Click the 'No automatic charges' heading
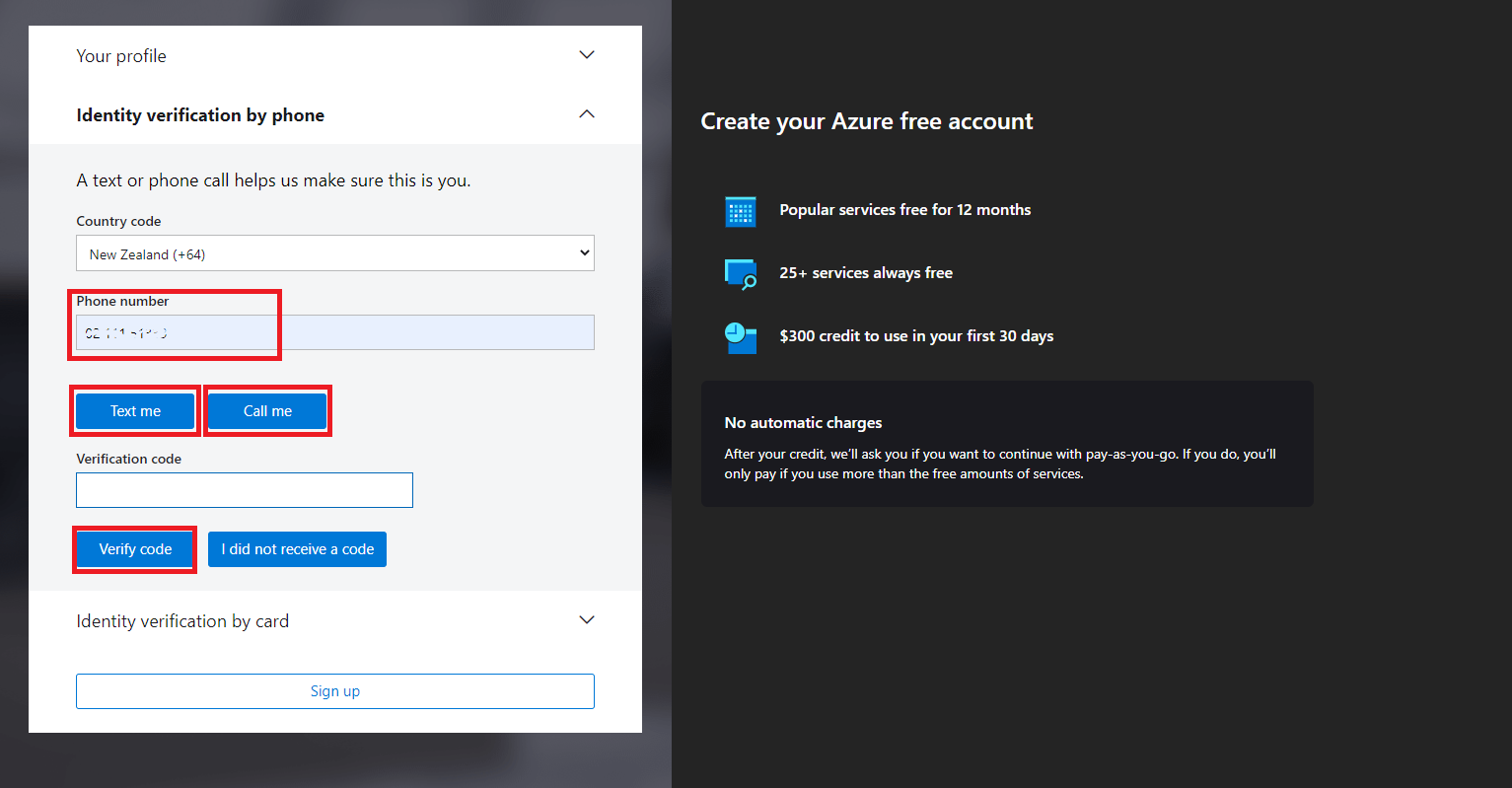 (x=803, y=423)
